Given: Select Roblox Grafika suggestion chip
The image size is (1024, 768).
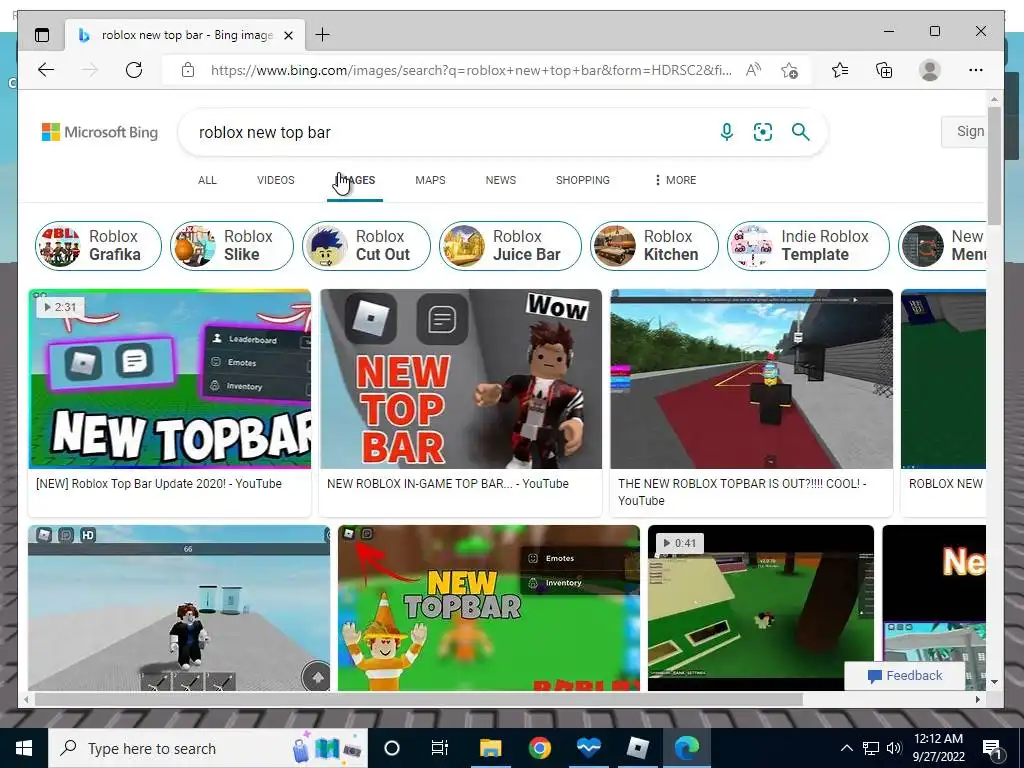Looking at the screenshot, I should click(x=98, y=246).
